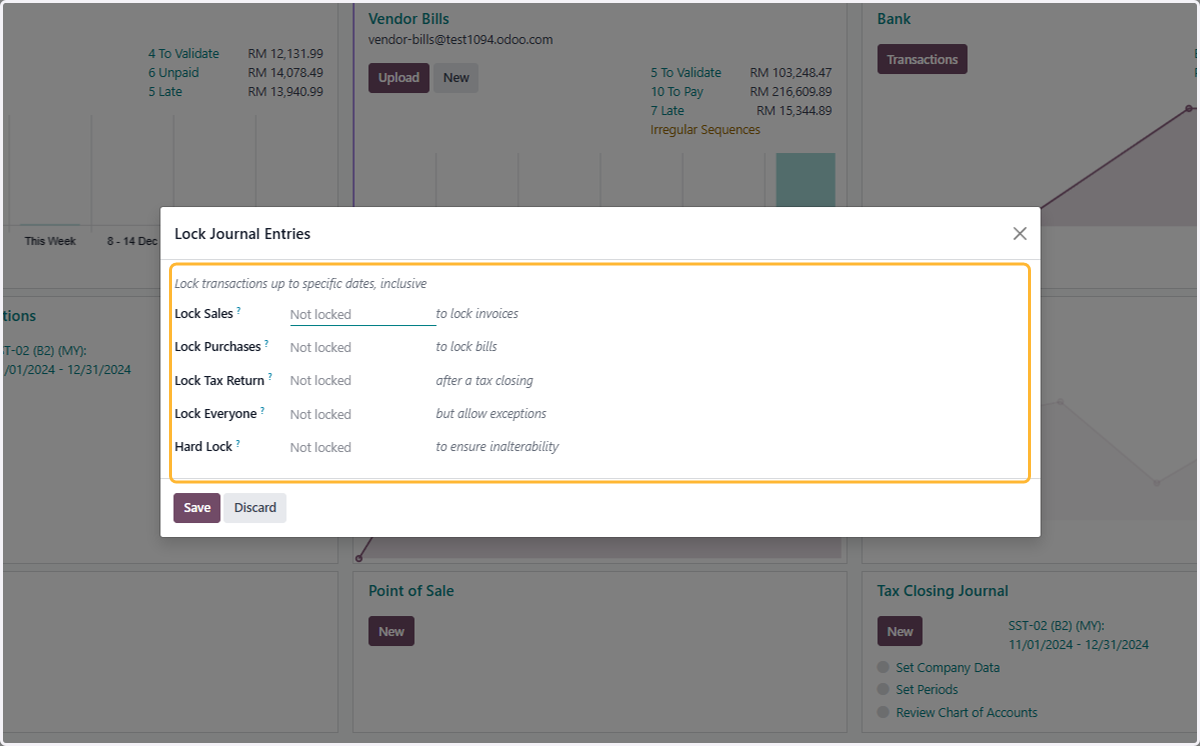Open 6 Unpaid invoices
The height and width of the screenshot is (746, 1200).
[x=173, y=73]
